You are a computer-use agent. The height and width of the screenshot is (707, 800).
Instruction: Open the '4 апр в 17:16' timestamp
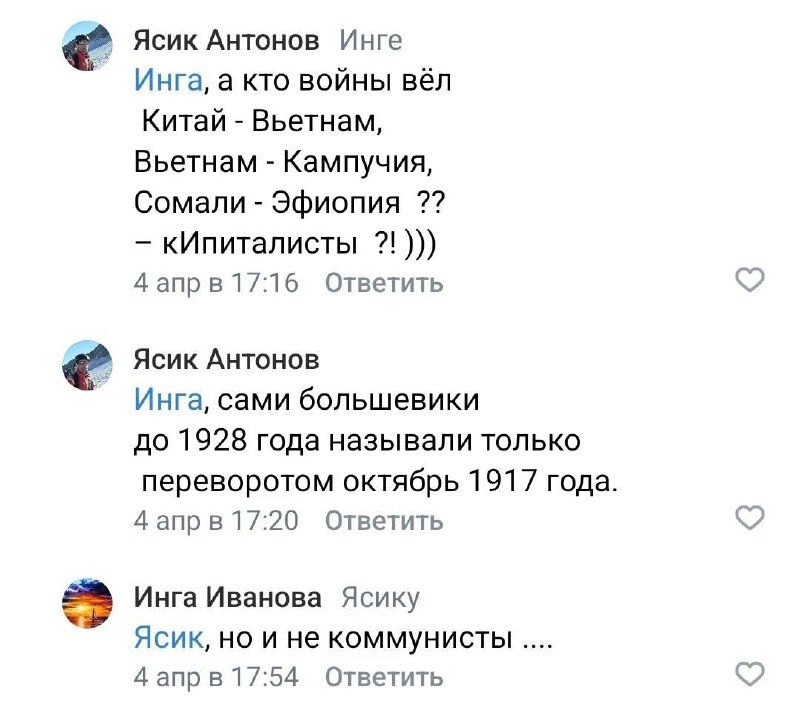point(216,283)
